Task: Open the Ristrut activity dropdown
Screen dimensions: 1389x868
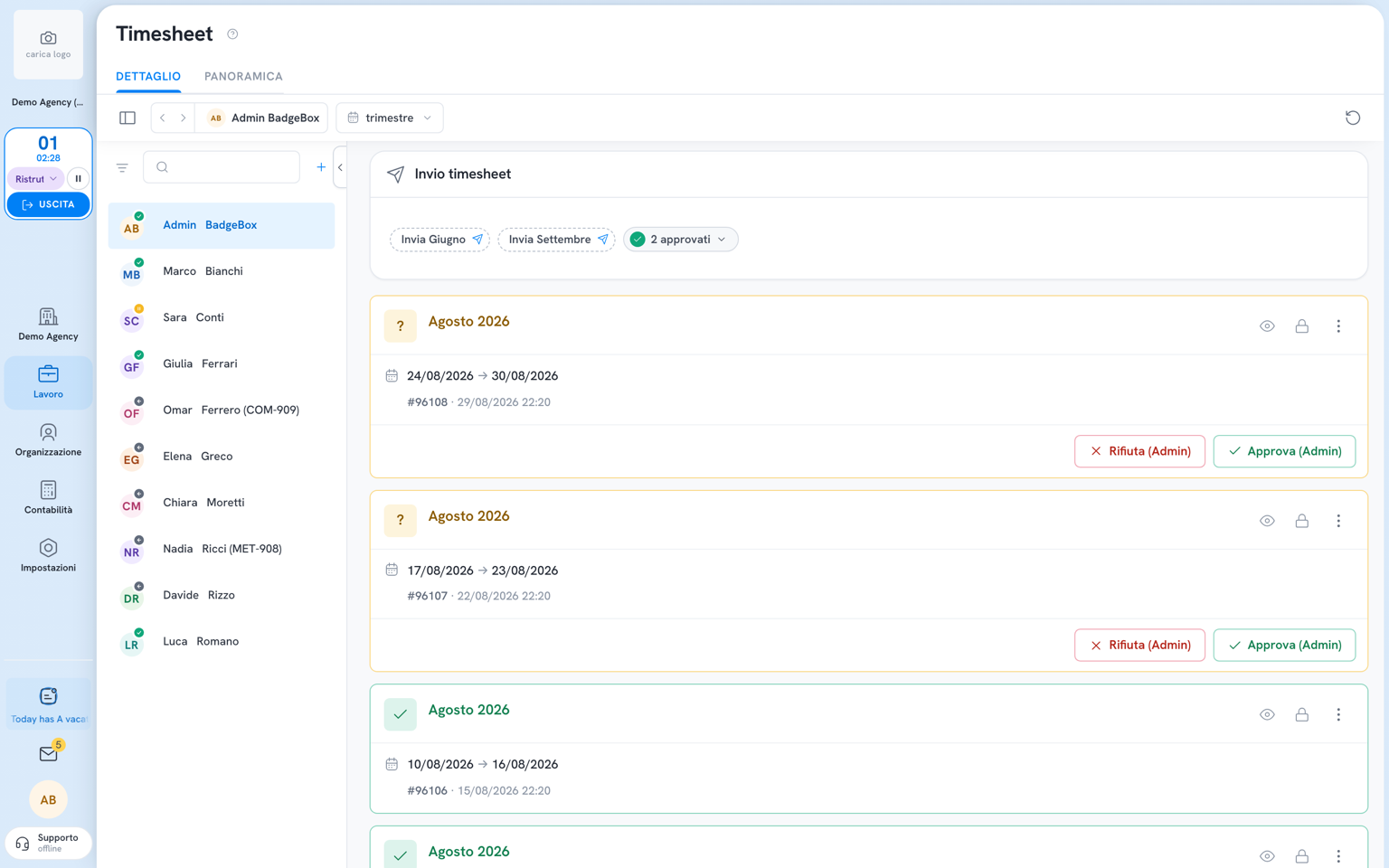Action: pos(36,179)
